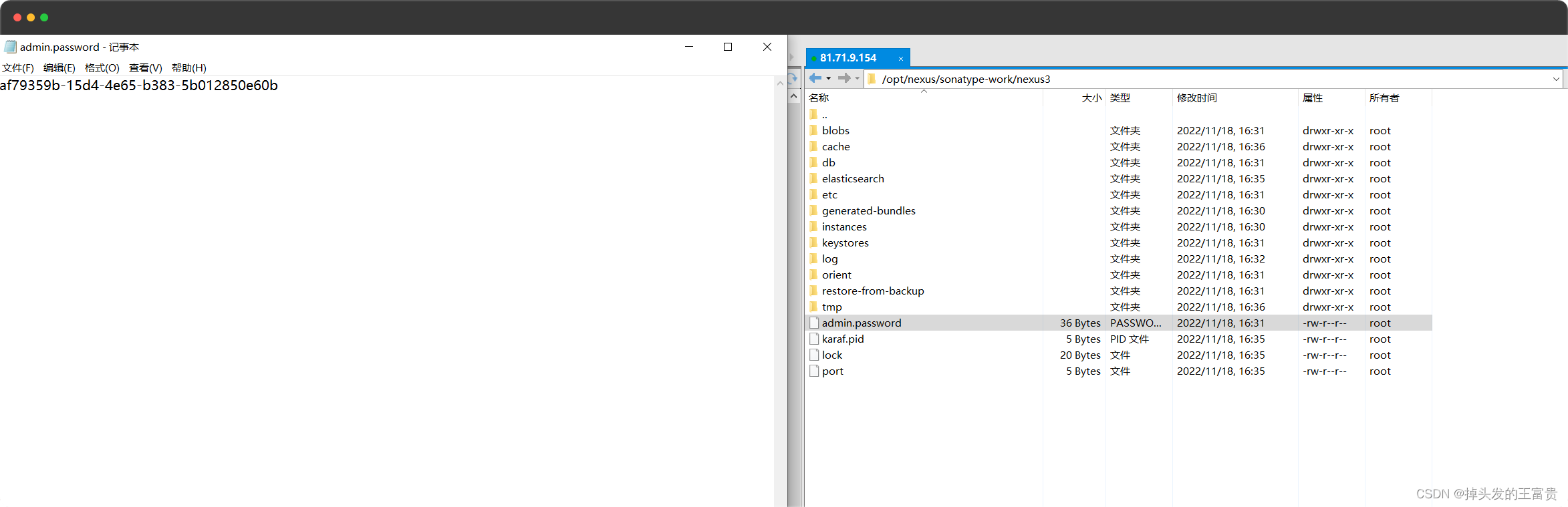This screenshot has width=1568, height=507.
Task: Open the forward history dropdown arrow
Action: tap(858, 79)
